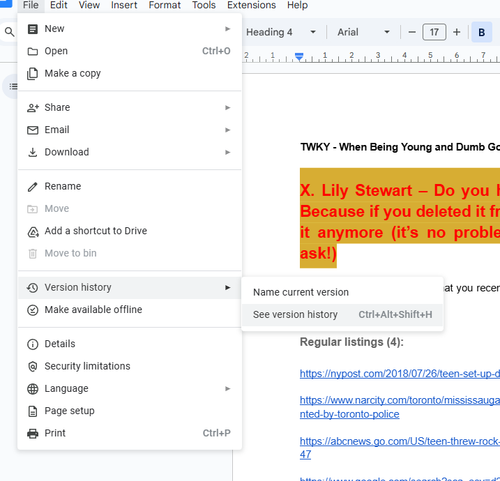Open the nypost.com article link

(x=400, y=374)
